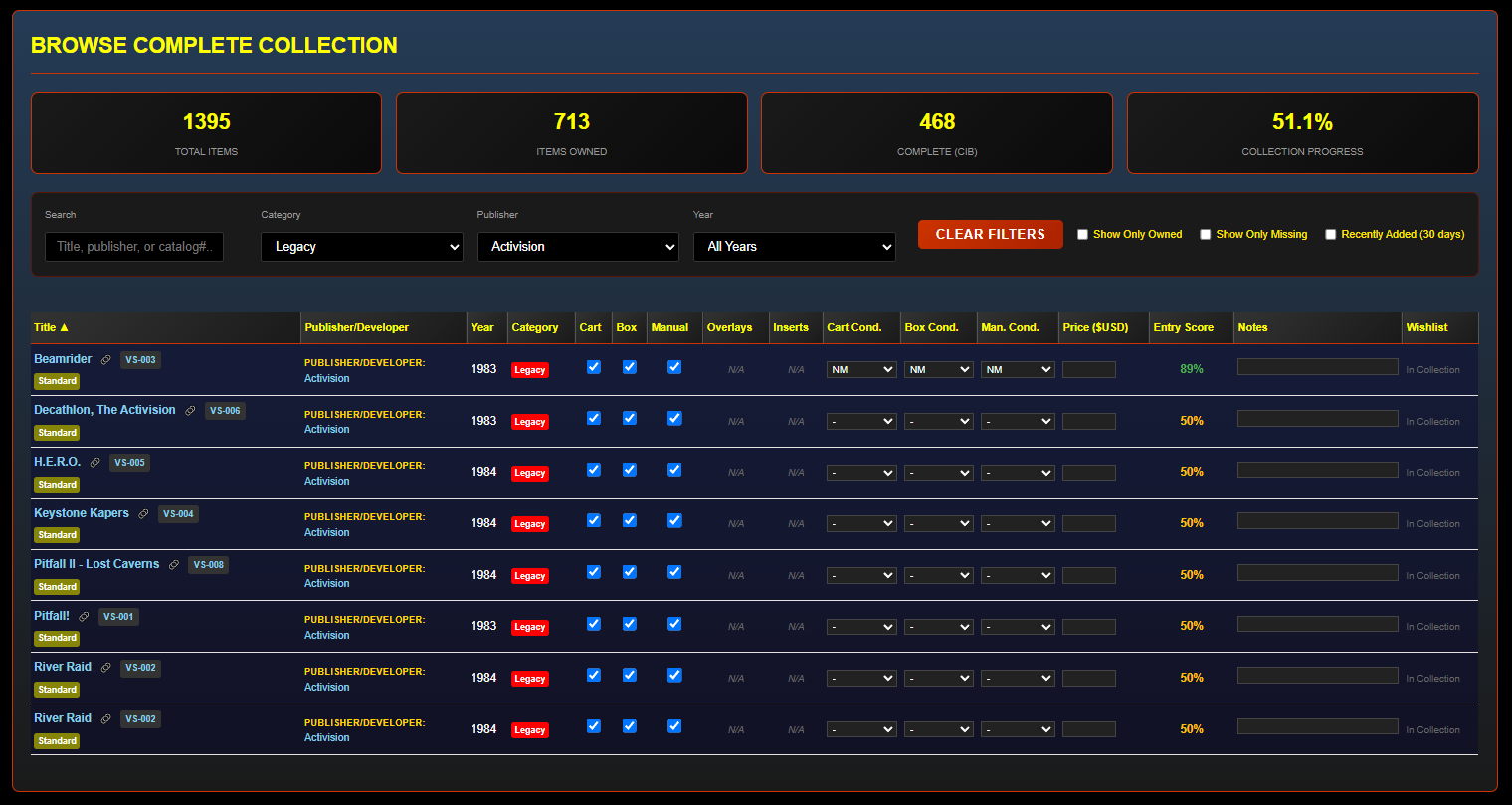
Task: Sort table by the Title column header
Action: [x=52, y=327]
